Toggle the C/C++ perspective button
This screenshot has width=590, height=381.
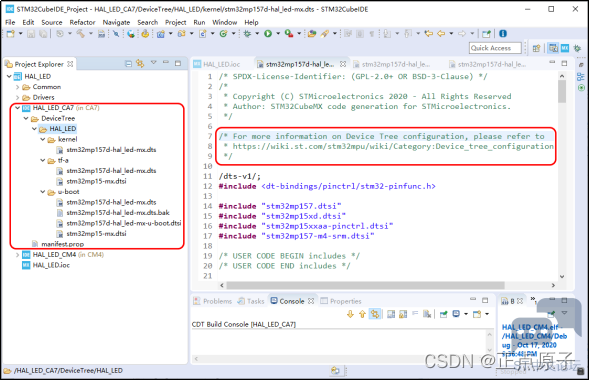(553, 48)
